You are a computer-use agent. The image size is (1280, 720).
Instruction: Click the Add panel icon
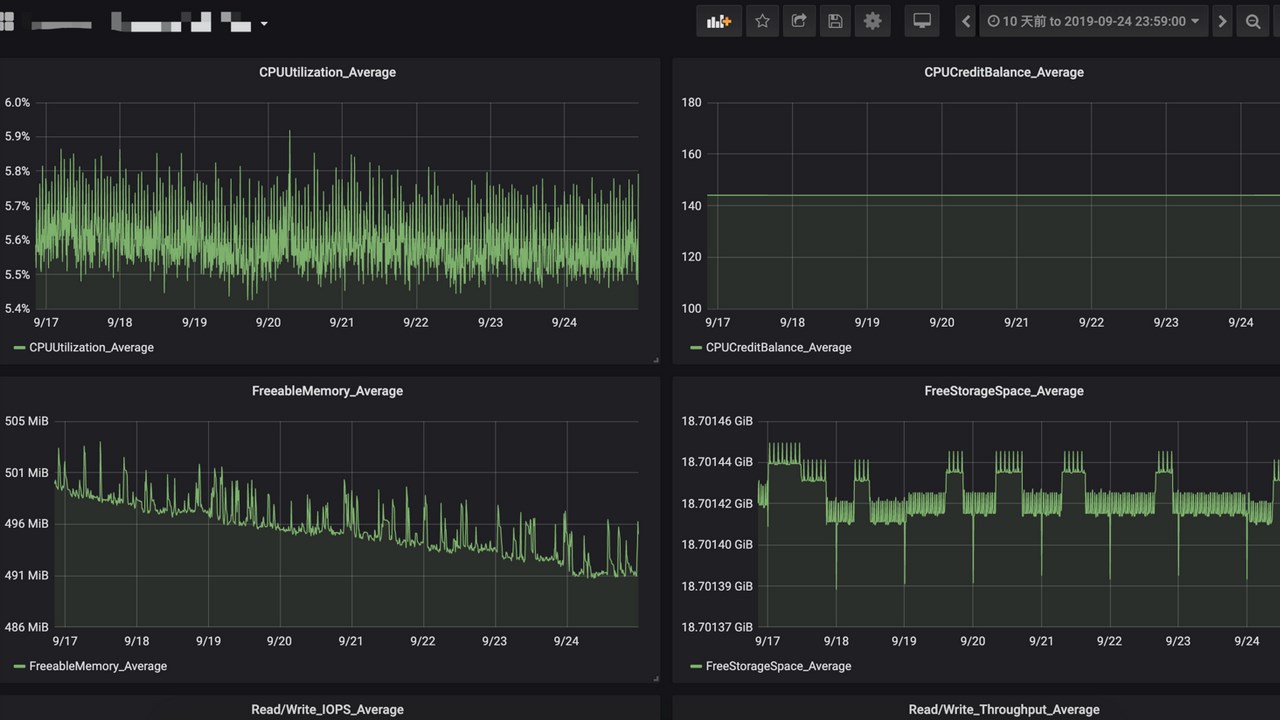point(719,21)
